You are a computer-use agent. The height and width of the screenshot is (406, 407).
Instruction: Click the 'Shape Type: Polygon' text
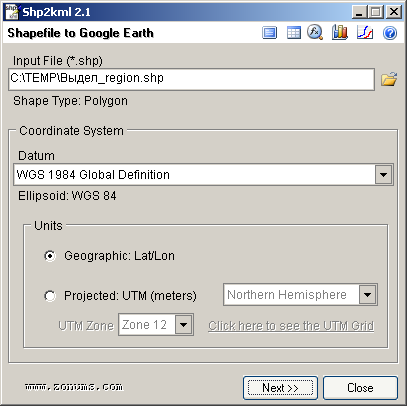pos(70,101)
